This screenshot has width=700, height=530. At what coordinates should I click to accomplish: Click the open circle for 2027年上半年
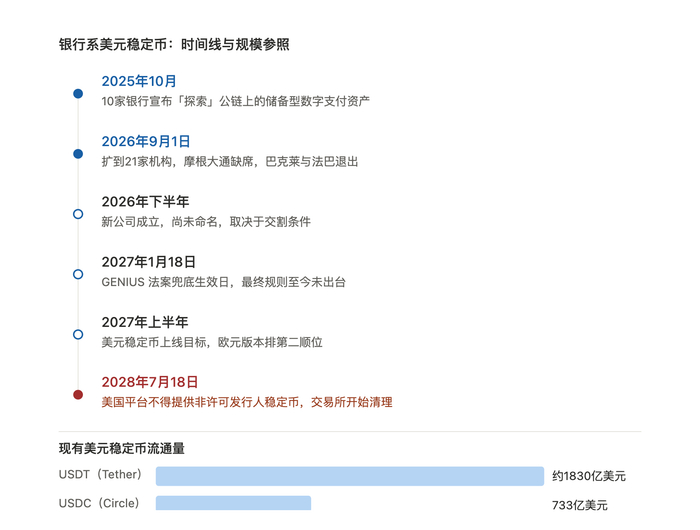click(x=78, y=334)
